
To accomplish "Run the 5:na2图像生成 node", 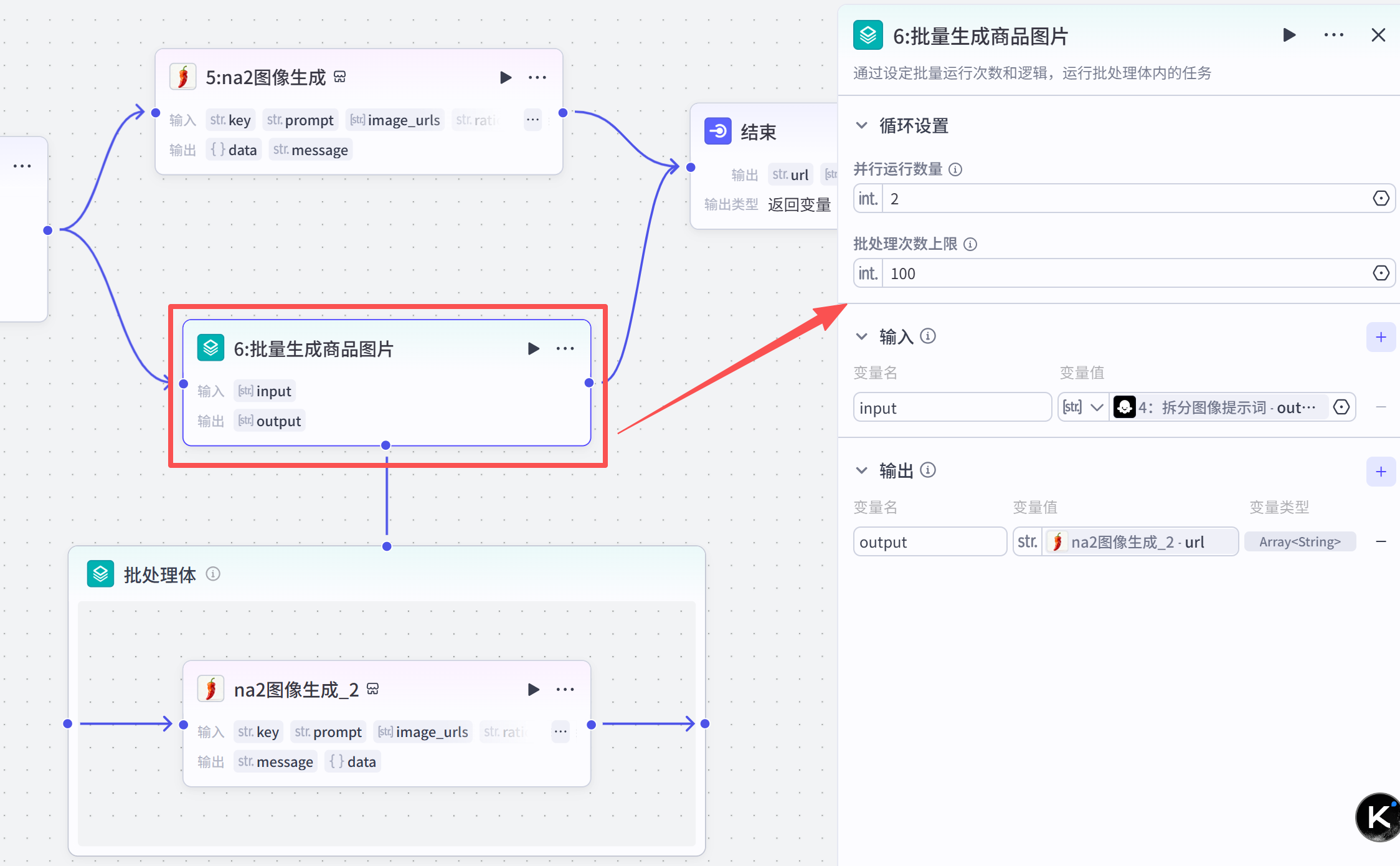I will (x=506, y=78).
